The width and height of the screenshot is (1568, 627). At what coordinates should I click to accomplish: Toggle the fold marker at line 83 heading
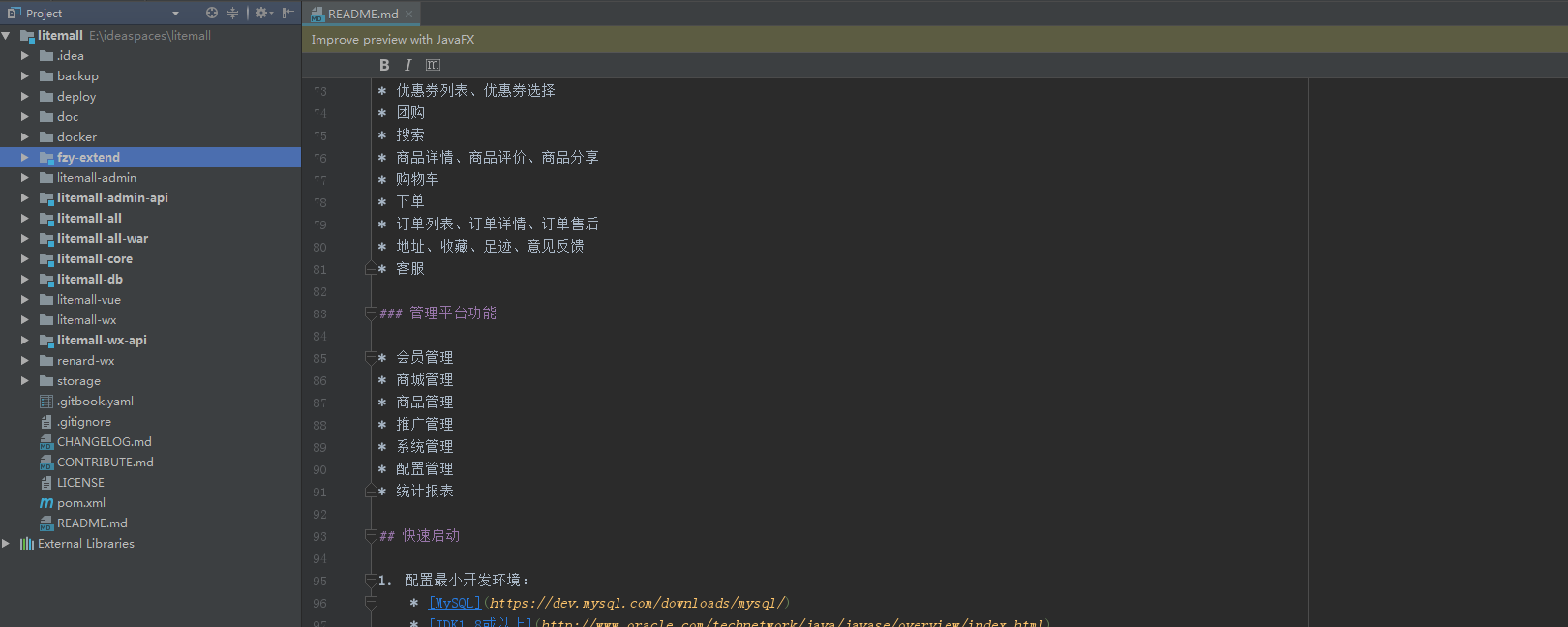click(371, 313)
